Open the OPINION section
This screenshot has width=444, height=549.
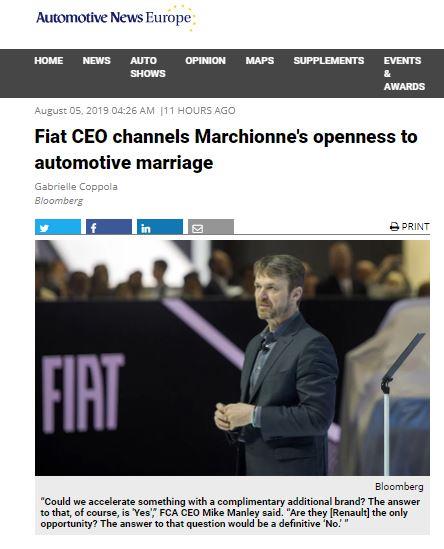click(205, 61)
